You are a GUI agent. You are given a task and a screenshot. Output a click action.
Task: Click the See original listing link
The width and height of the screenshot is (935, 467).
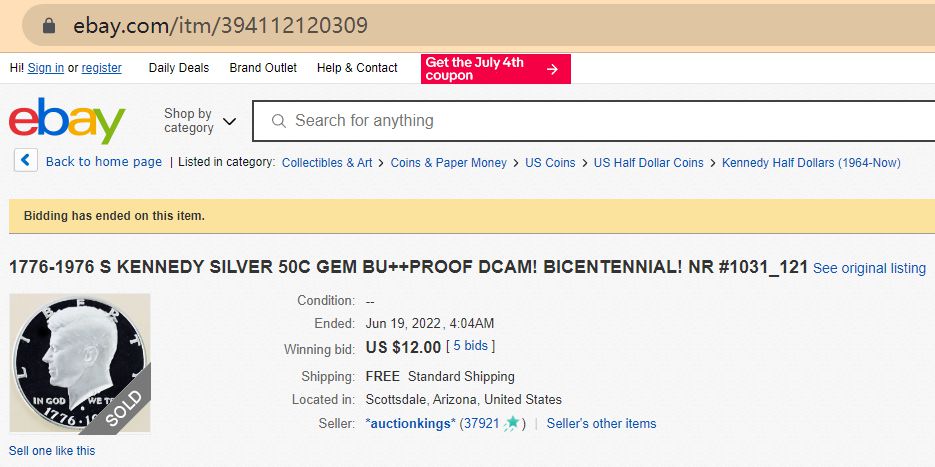(869, 268)
